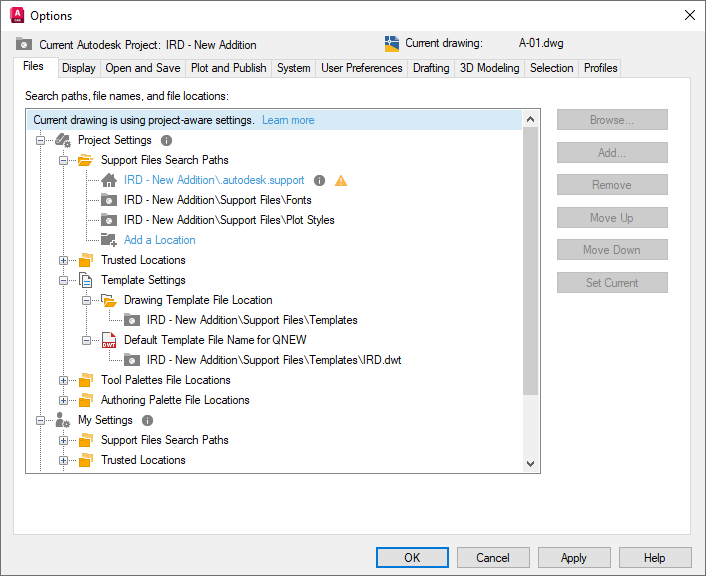
Task: Click Current Autodesk Project folder icon
Action: tap(24, 44)
